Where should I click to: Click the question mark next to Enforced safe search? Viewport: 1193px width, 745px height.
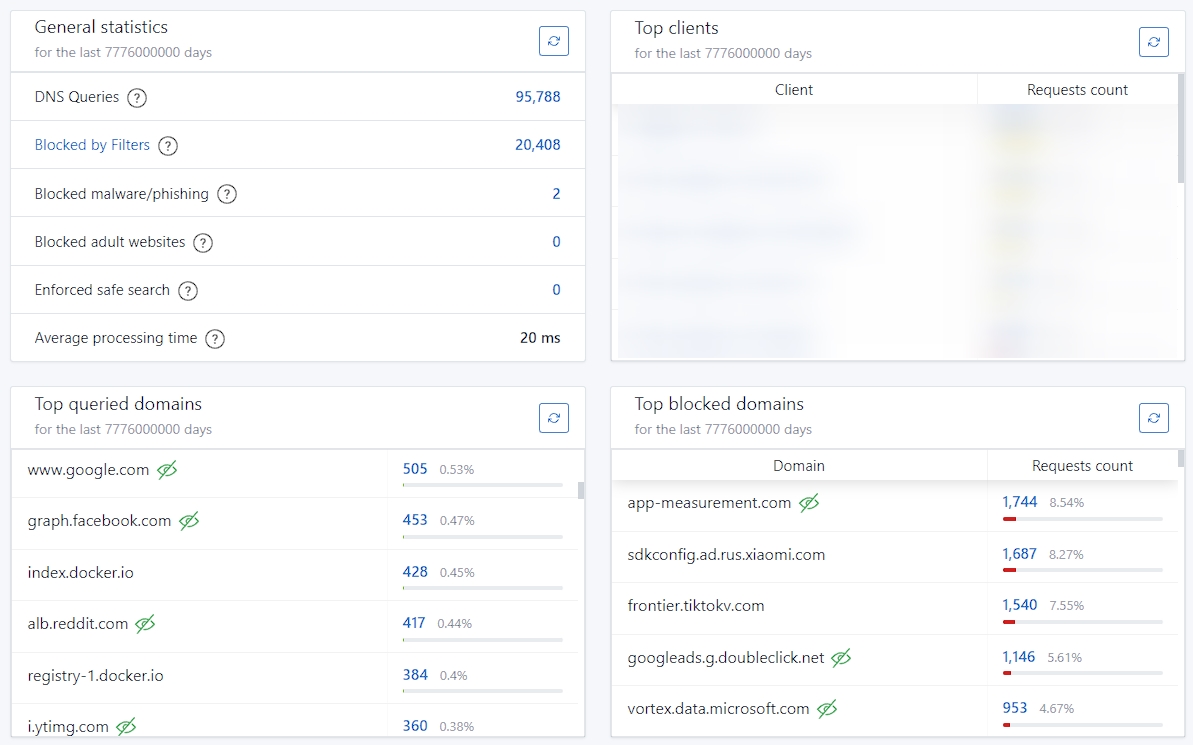click(190, 291)
